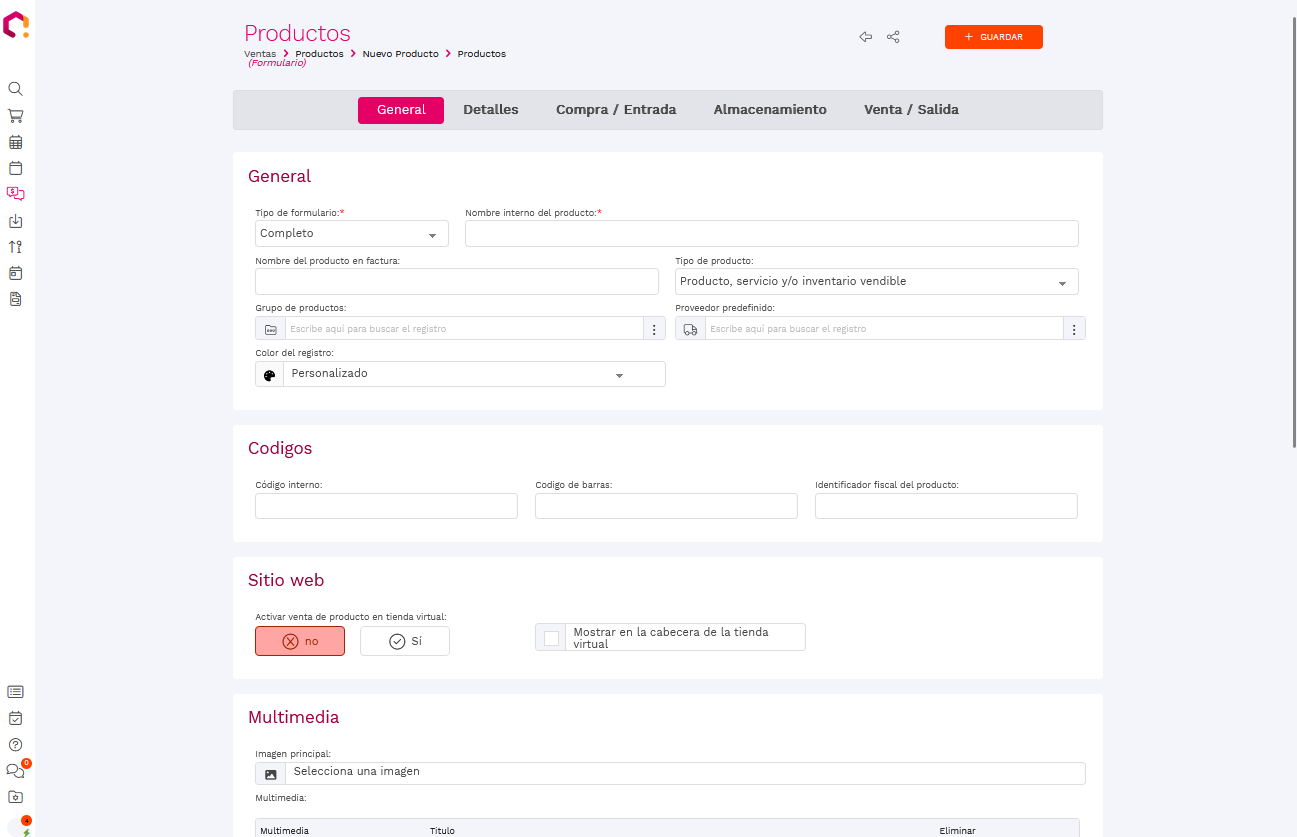Expand the Tipo de producto dropdown
This screenshot has width=1297, height=837.
[876, 282]
